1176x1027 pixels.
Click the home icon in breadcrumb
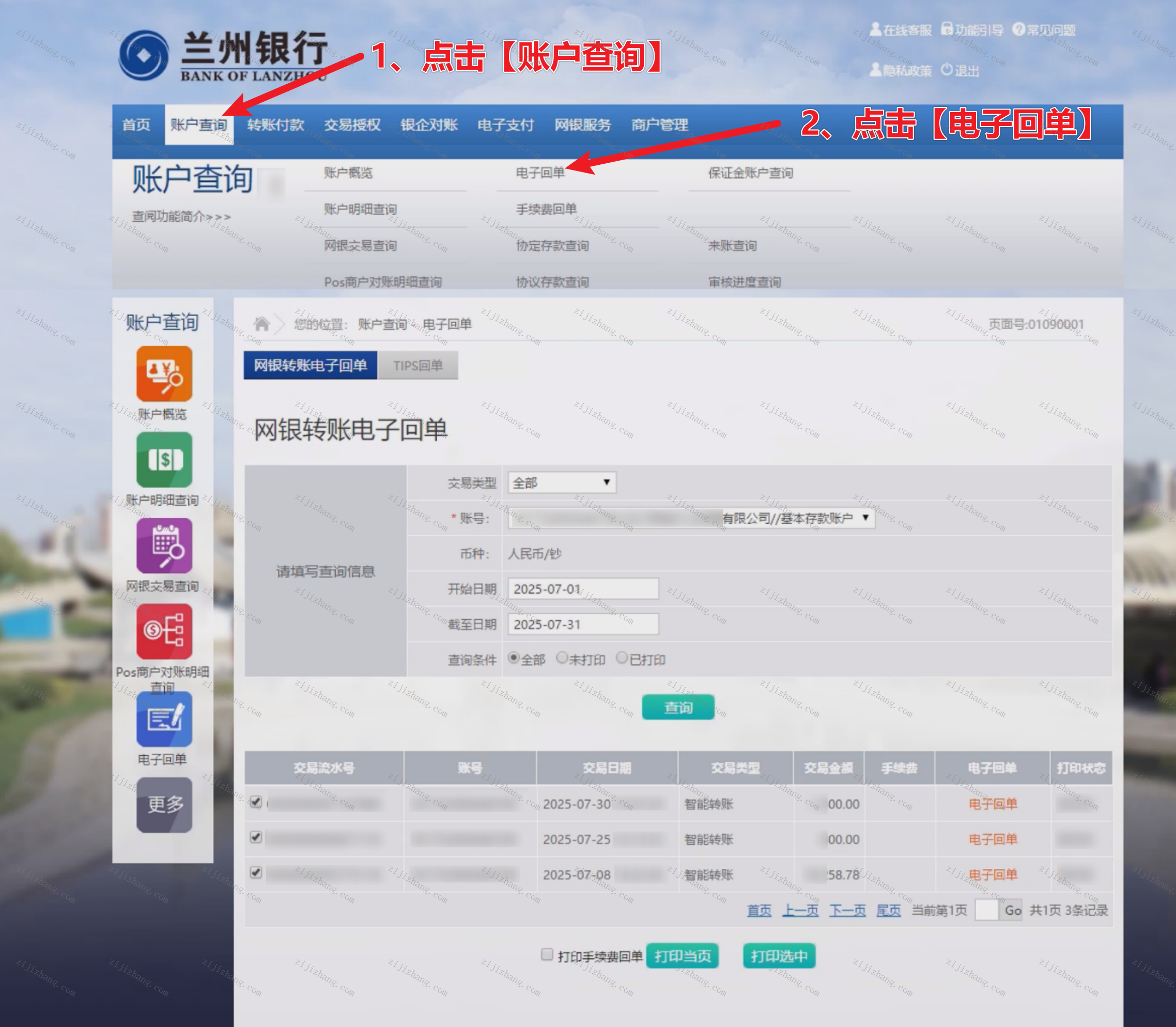pyautogui.click(x=262, y=324)
